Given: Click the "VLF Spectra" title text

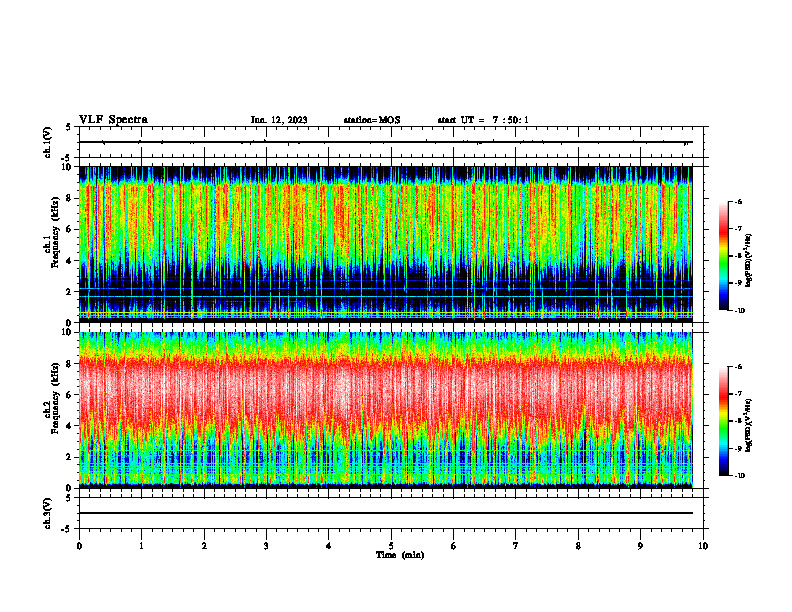Looking at the screenshot, I should [114, 120].
